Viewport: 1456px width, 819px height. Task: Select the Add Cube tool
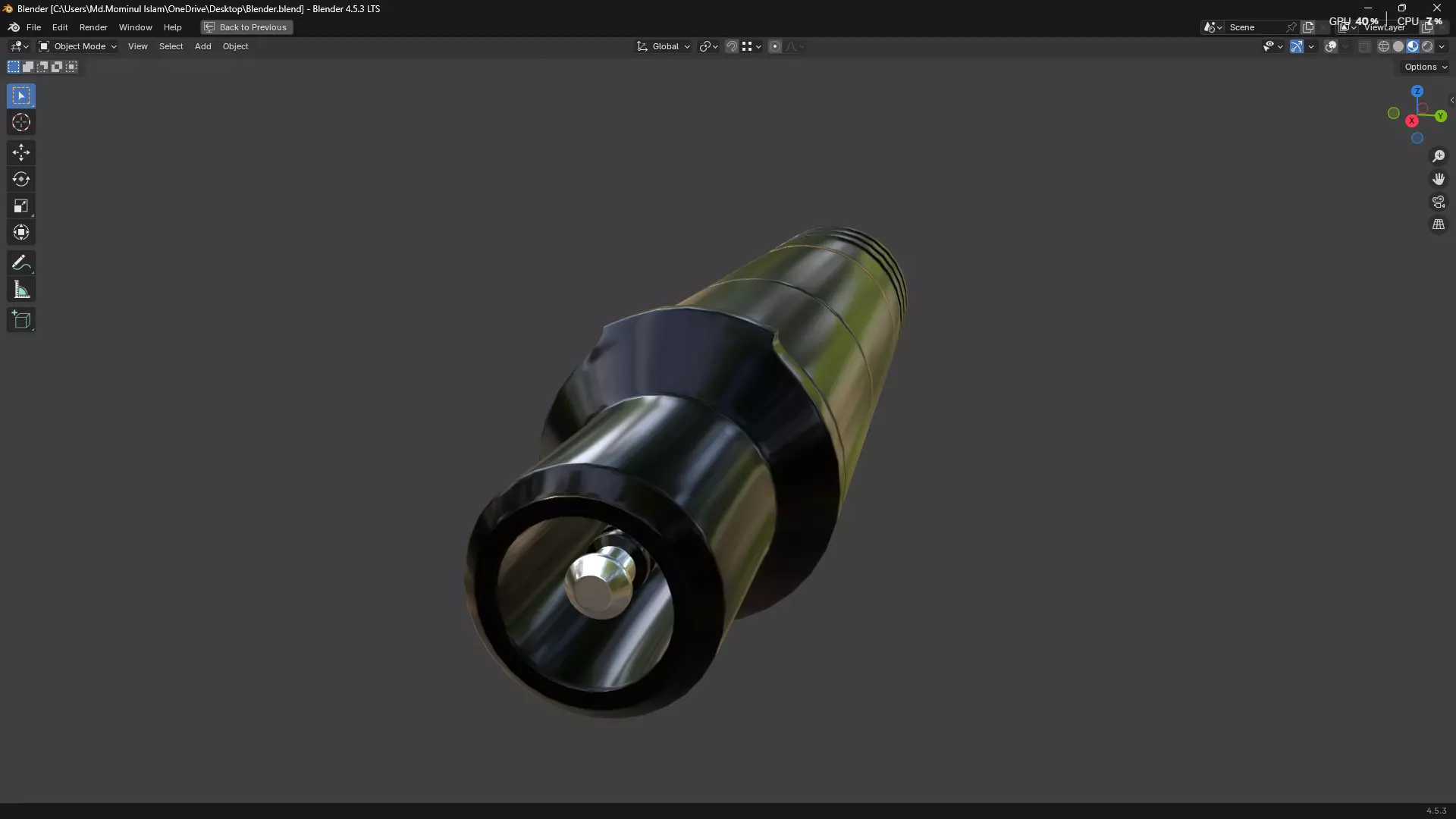pyautogui.click(x=21, y=320)
